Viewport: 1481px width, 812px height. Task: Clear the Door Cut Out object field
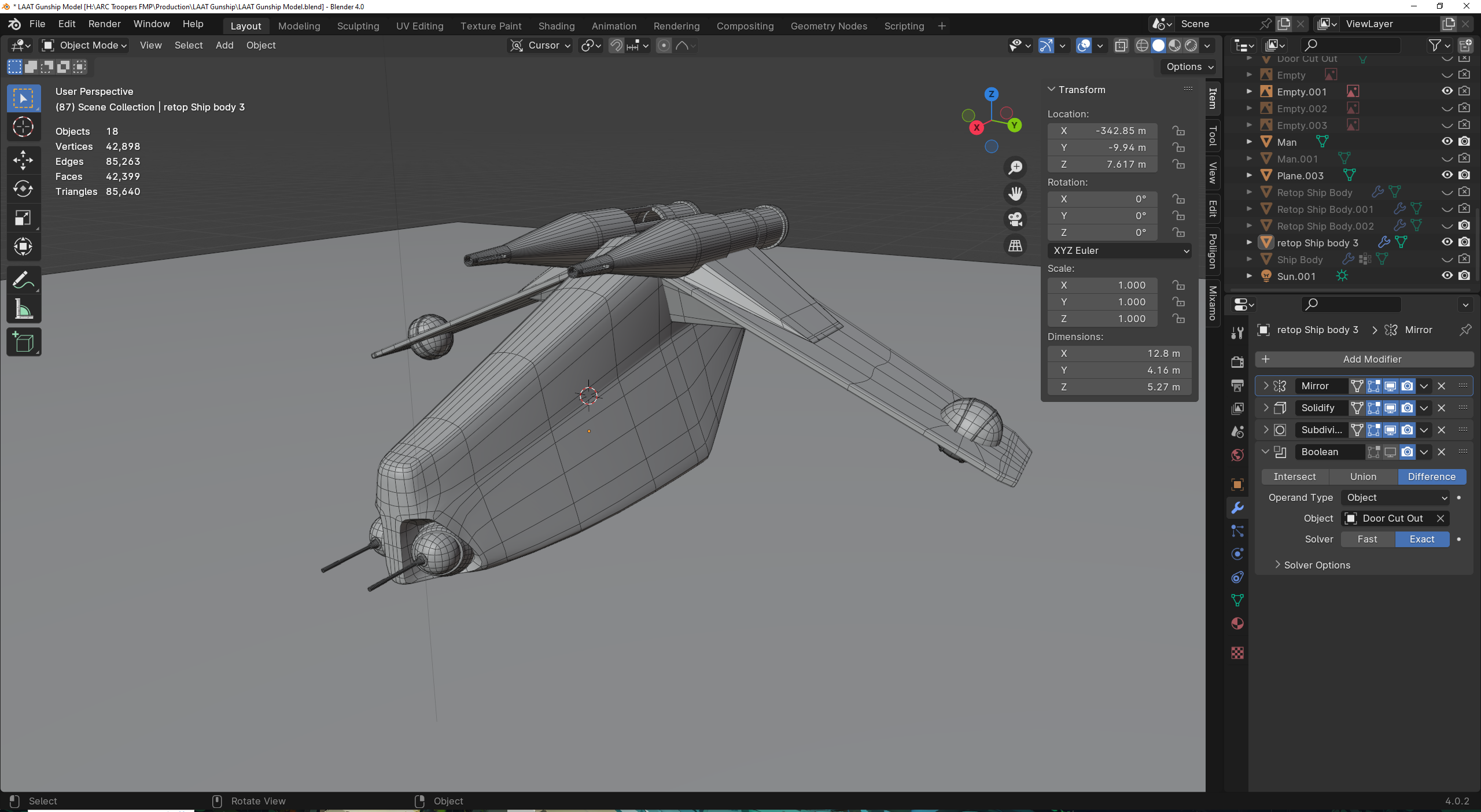1441,518
